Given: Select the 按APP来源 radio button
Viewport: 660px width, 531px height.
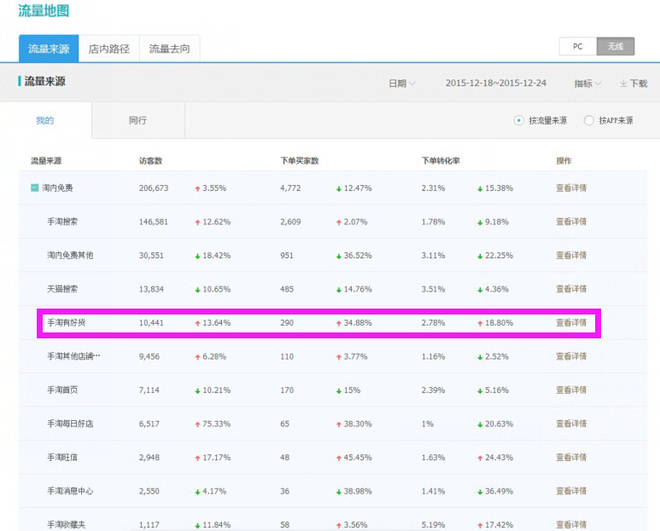Looking at the screenshot, I should pyautogui.click(x=589, y=121).
